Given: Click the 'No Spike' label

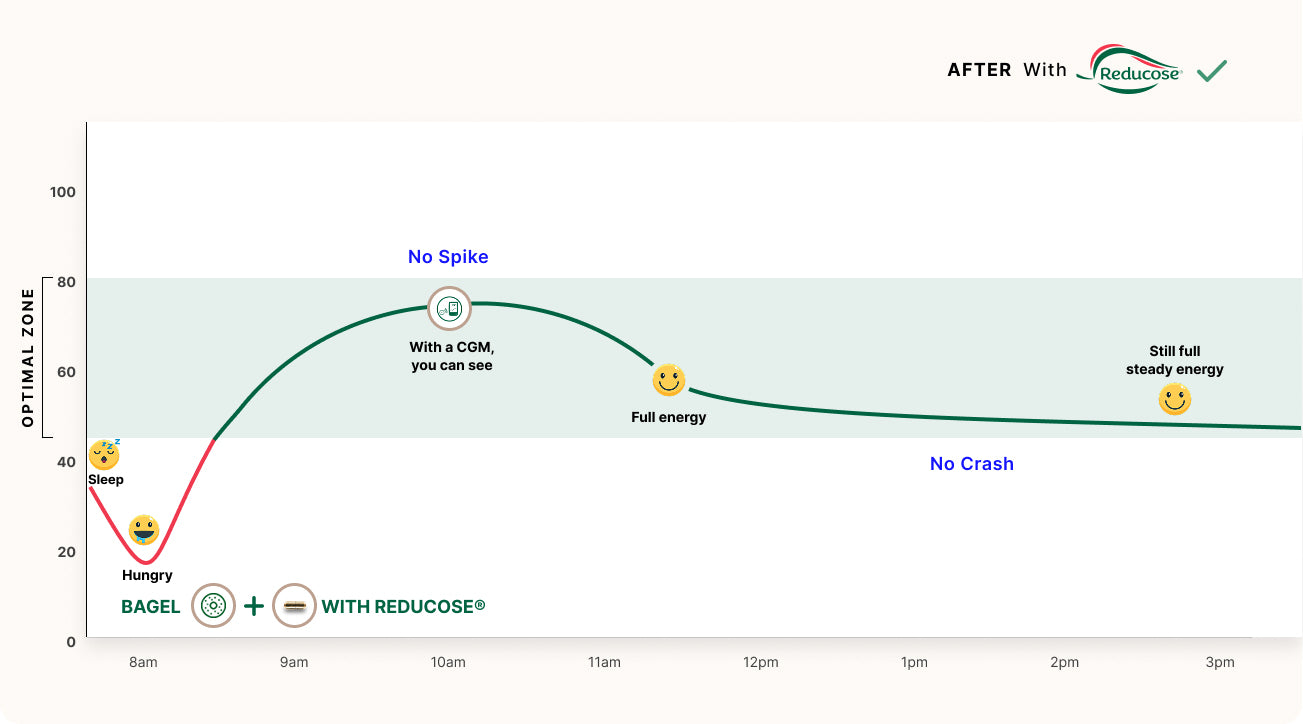Looking at the screenshot, I should pyautogui.click(x=448, y=257).
